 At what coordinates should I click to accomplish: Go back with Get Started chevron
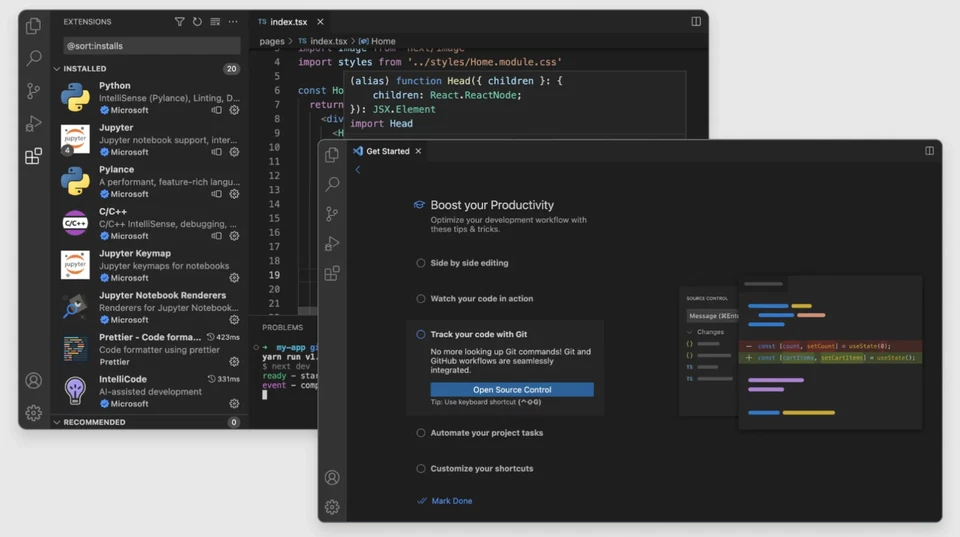358,170
